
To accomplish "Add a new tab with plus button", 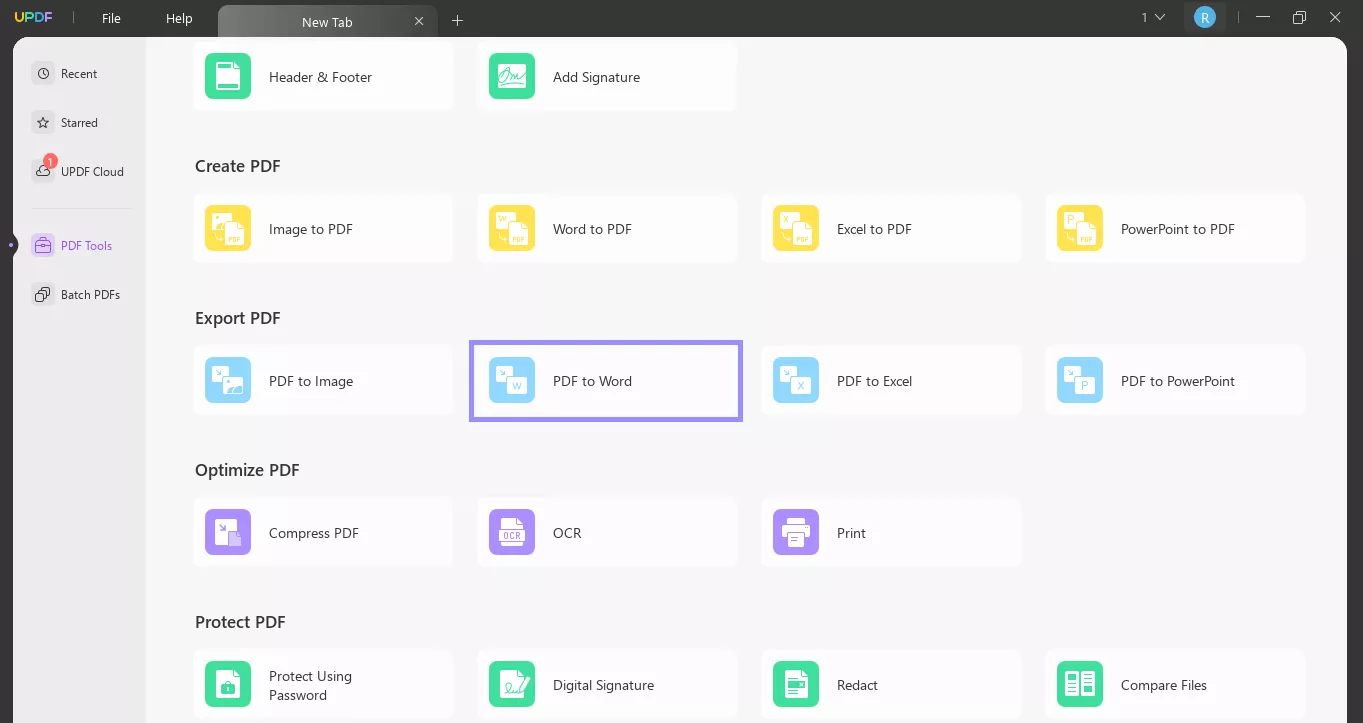I will click(458, 20).
